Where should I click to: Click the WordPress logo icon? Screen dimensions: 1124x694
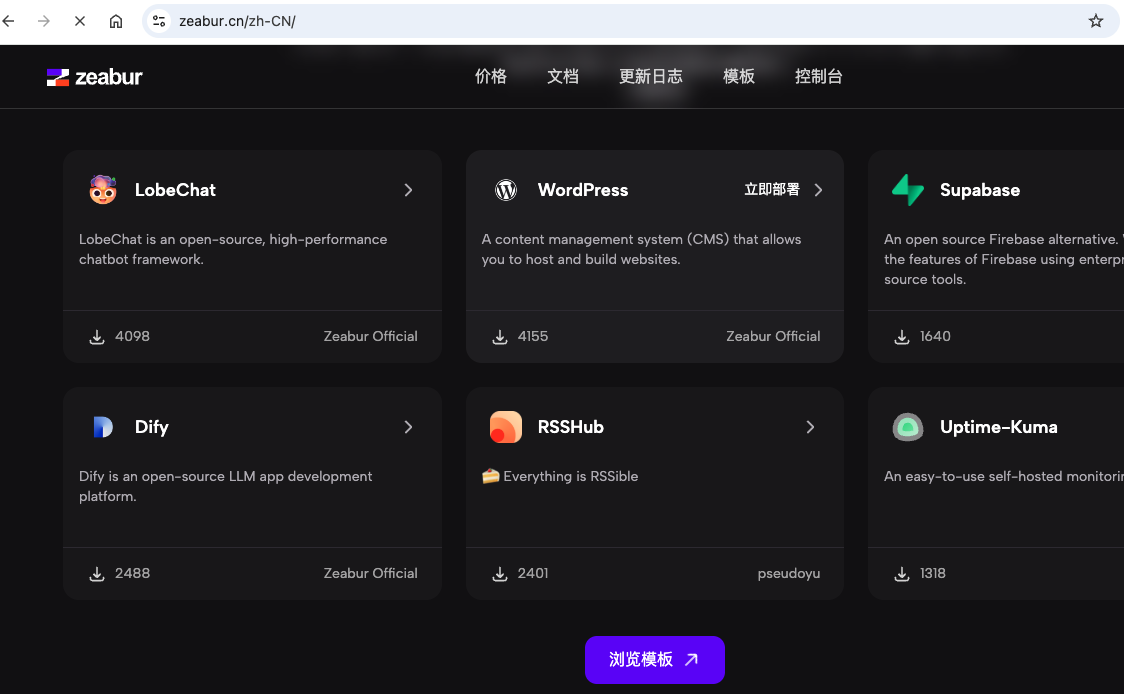tap(506, 190)
